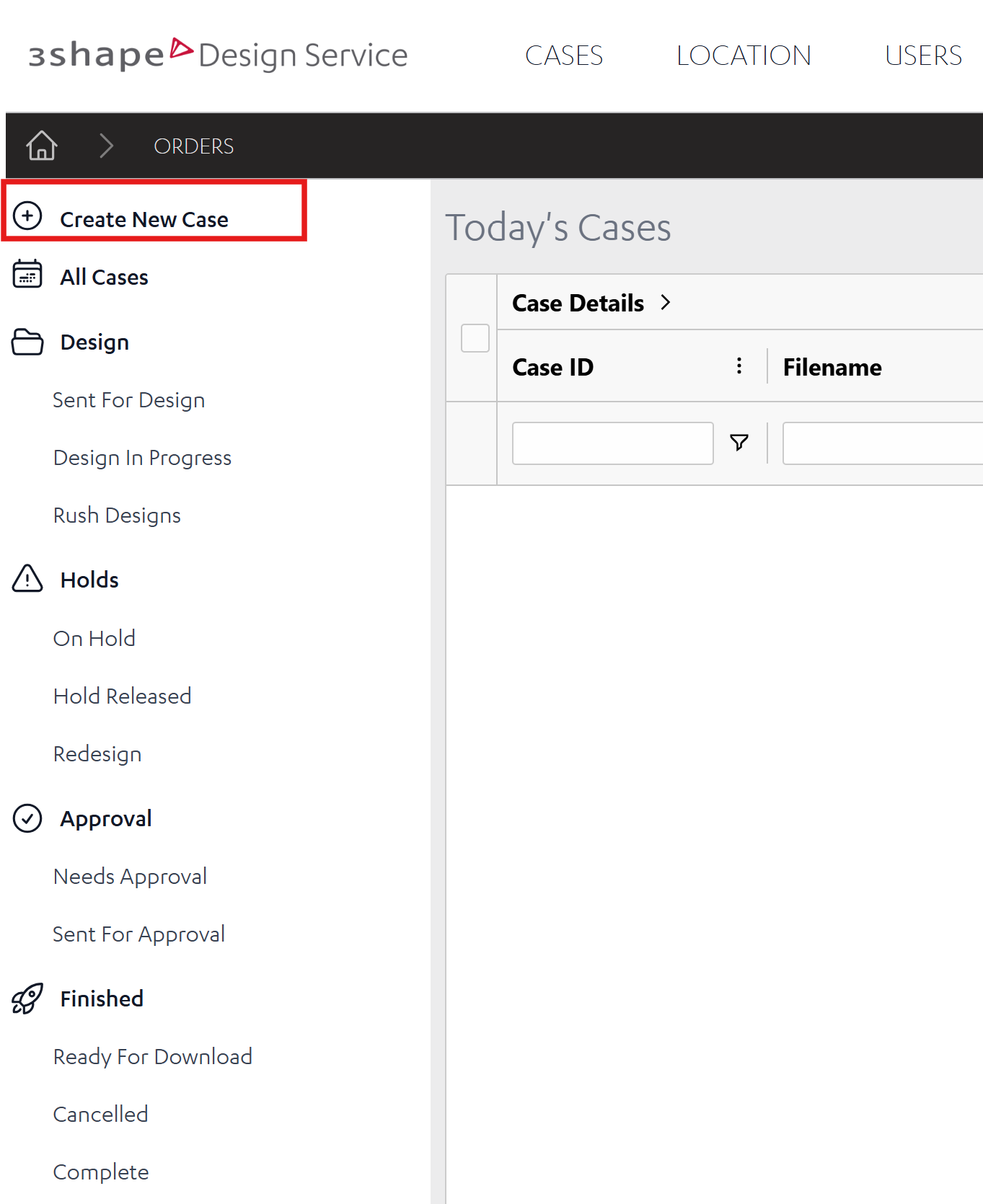Open the USERS top menu

tap(923, 56)
